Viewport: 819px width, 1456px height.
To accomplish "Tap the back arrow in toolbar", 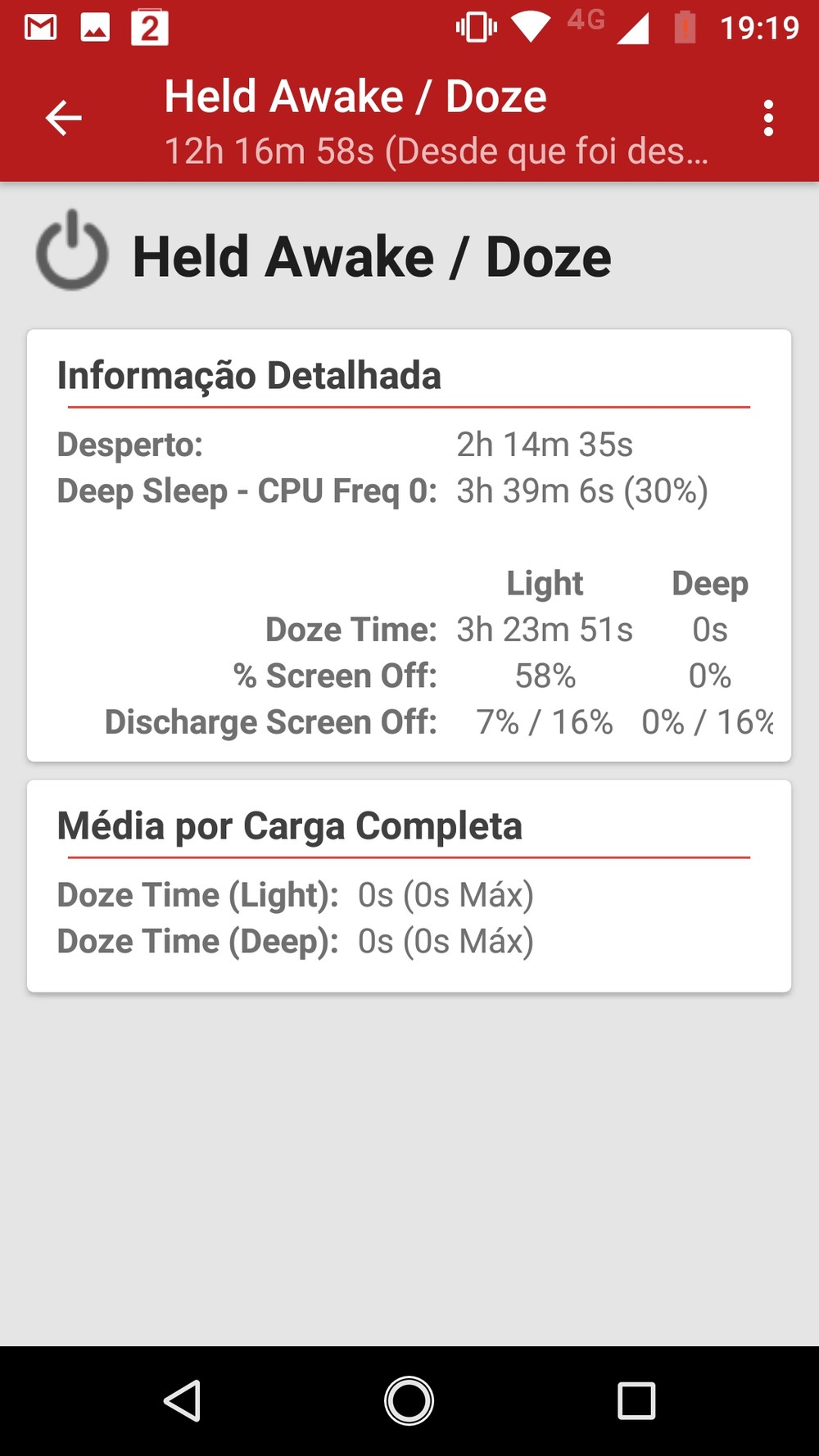I will [x=63, y=118].
